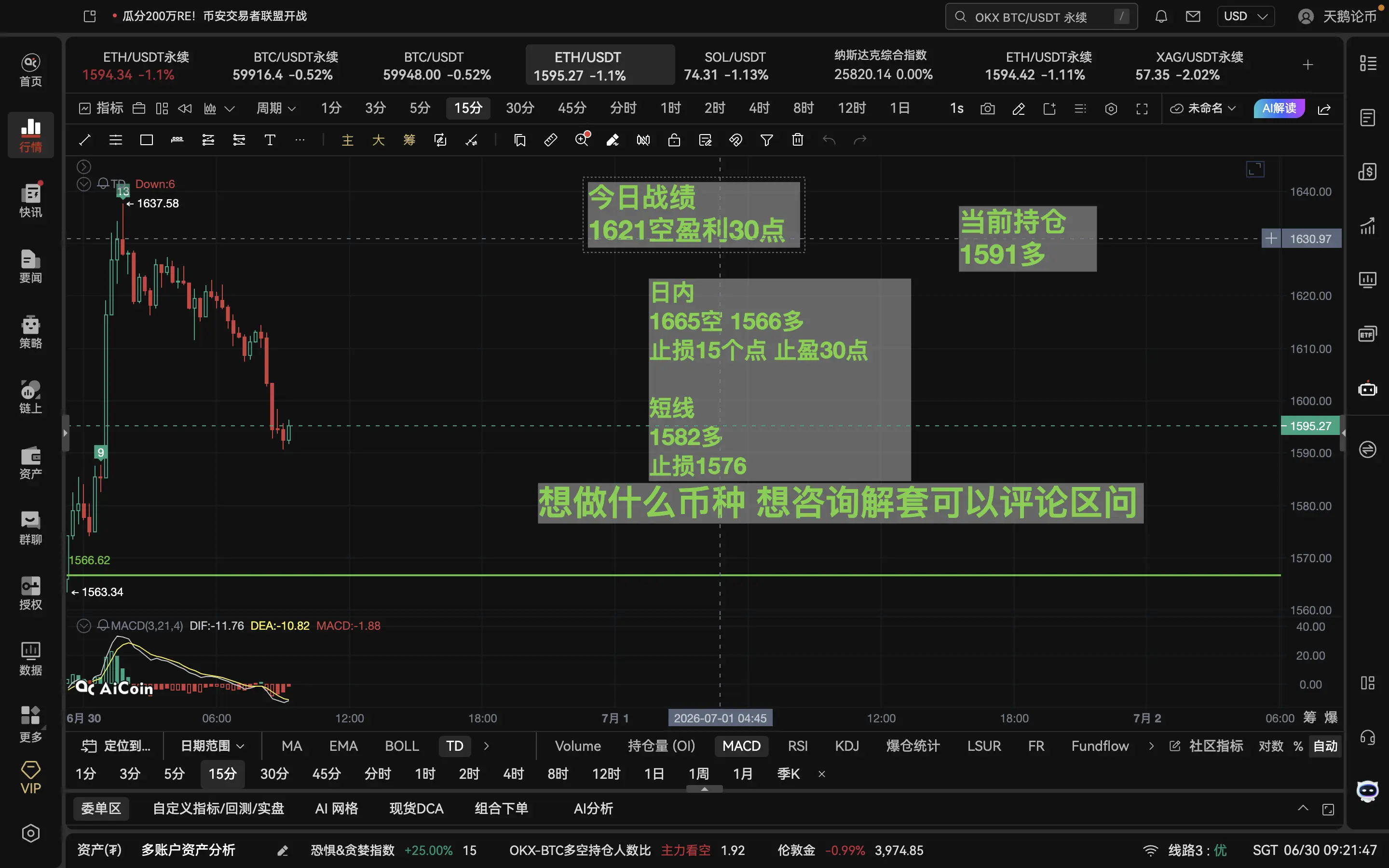
Task: Open the 现货DCA tab
Action: point(416,808)
